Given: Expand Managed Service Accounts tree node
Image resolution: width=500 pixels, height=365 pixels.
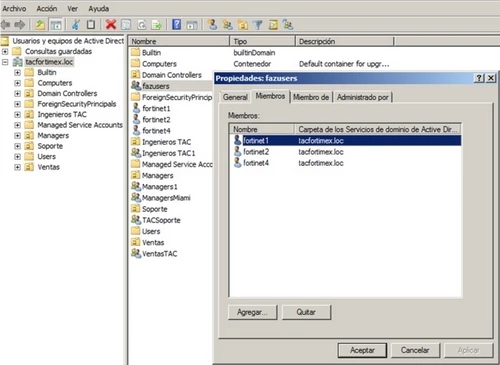Looking at the screenshot, I should point(17,125).
